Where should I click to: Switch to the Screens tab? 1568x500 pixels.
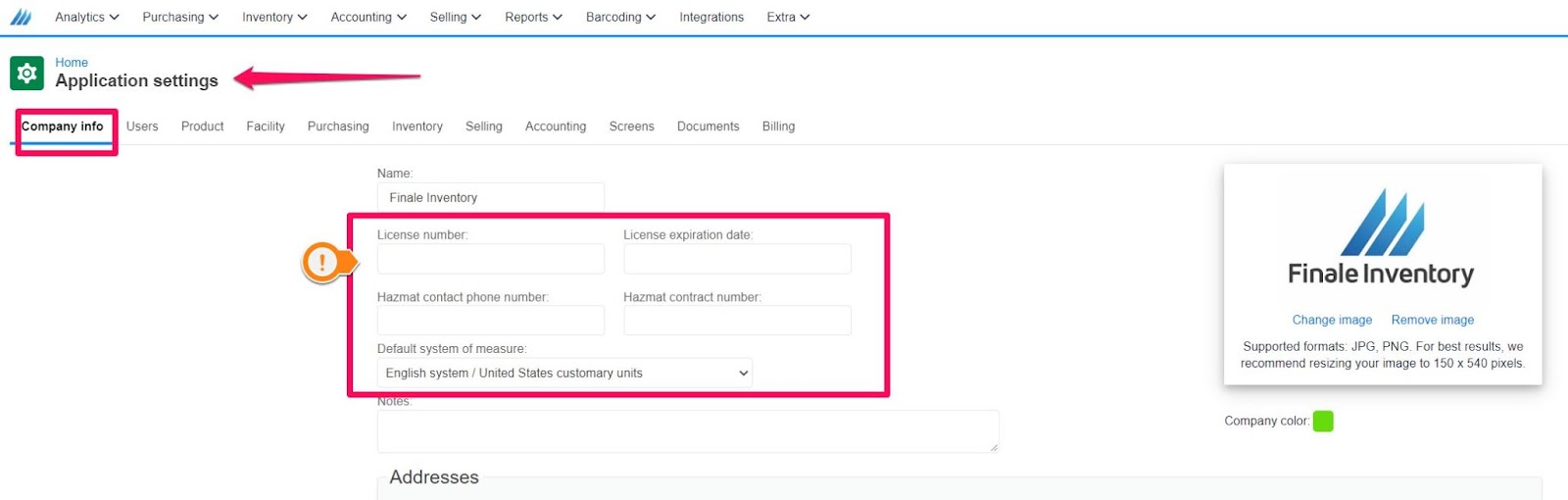631,126
